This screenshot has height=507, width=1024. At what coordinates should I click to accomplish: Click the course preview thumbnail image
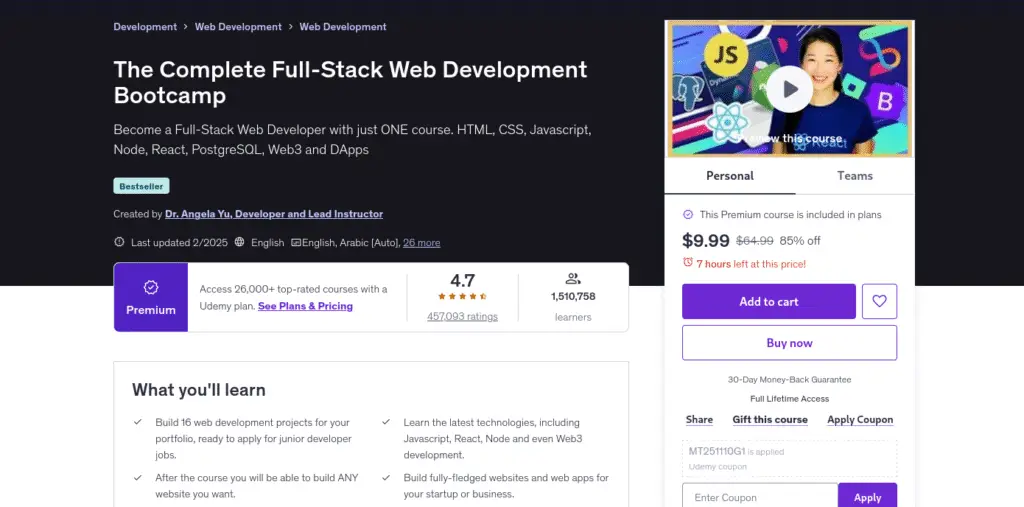(x=790, y=89)
